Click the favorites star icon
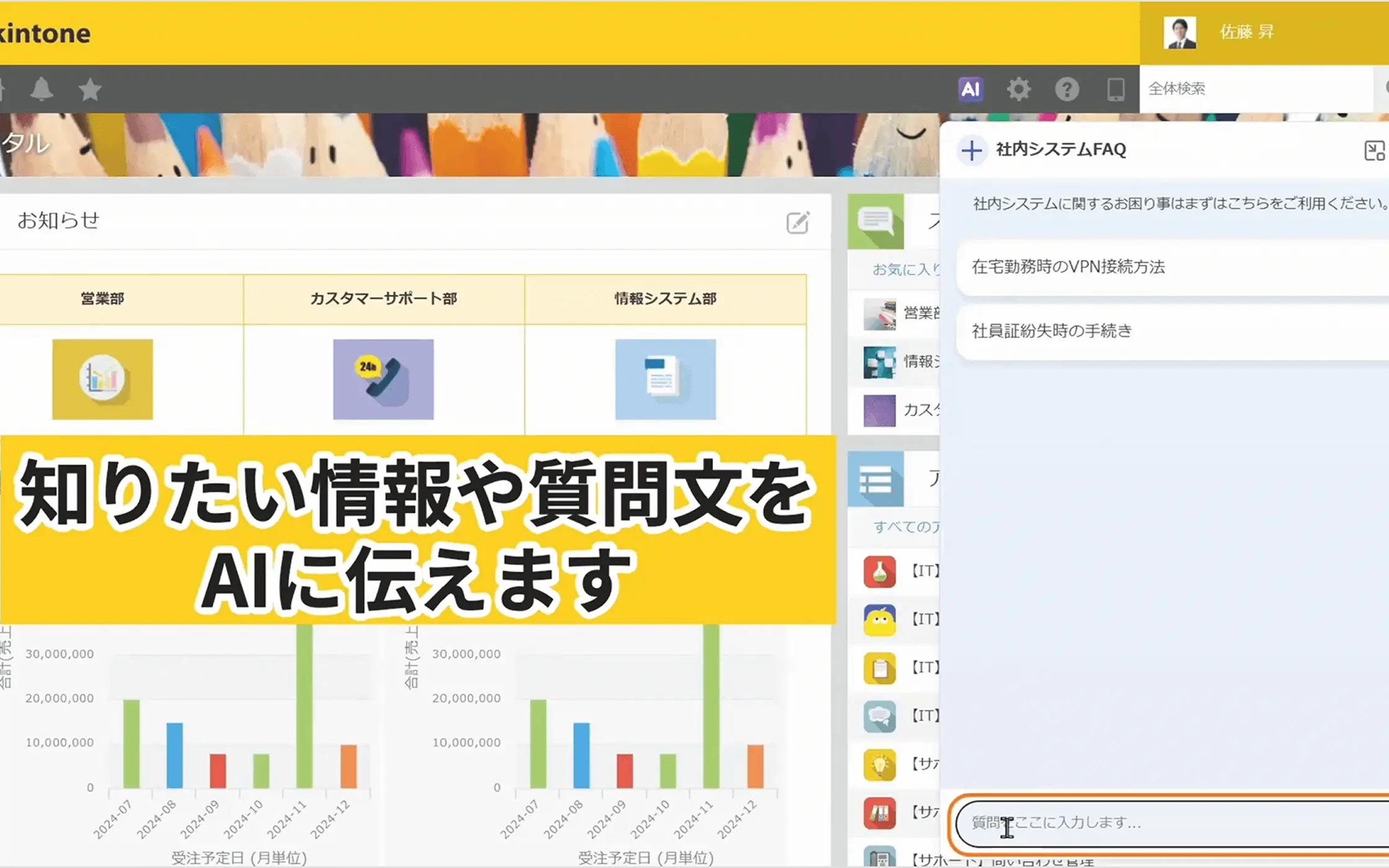 (90, 89)
